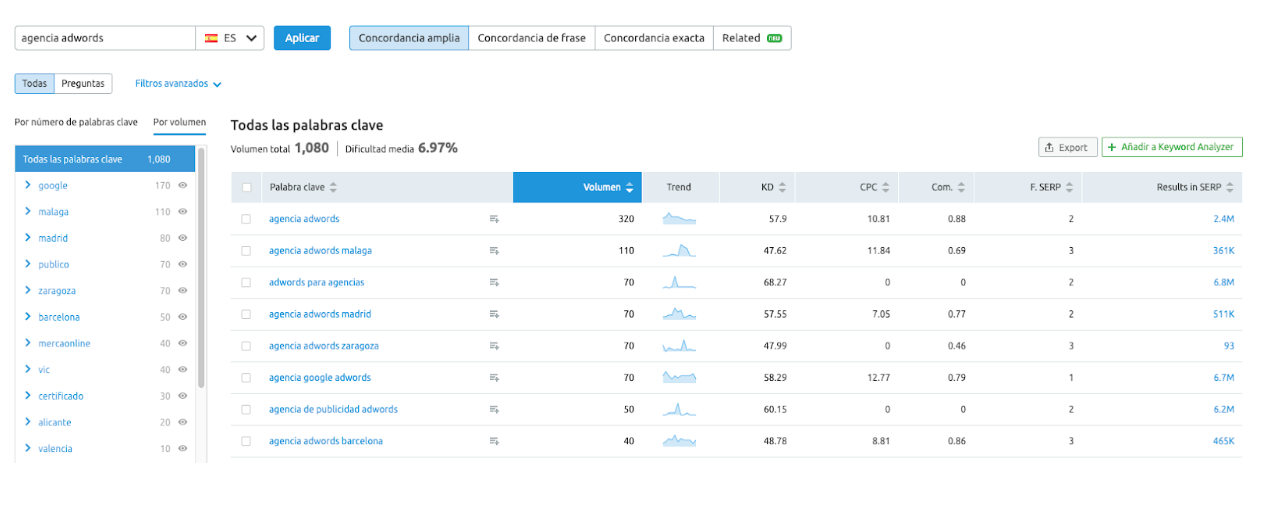Click the keyword search input field
The width and height of the screenshot is (1264, 508).
tap(105, 38)
